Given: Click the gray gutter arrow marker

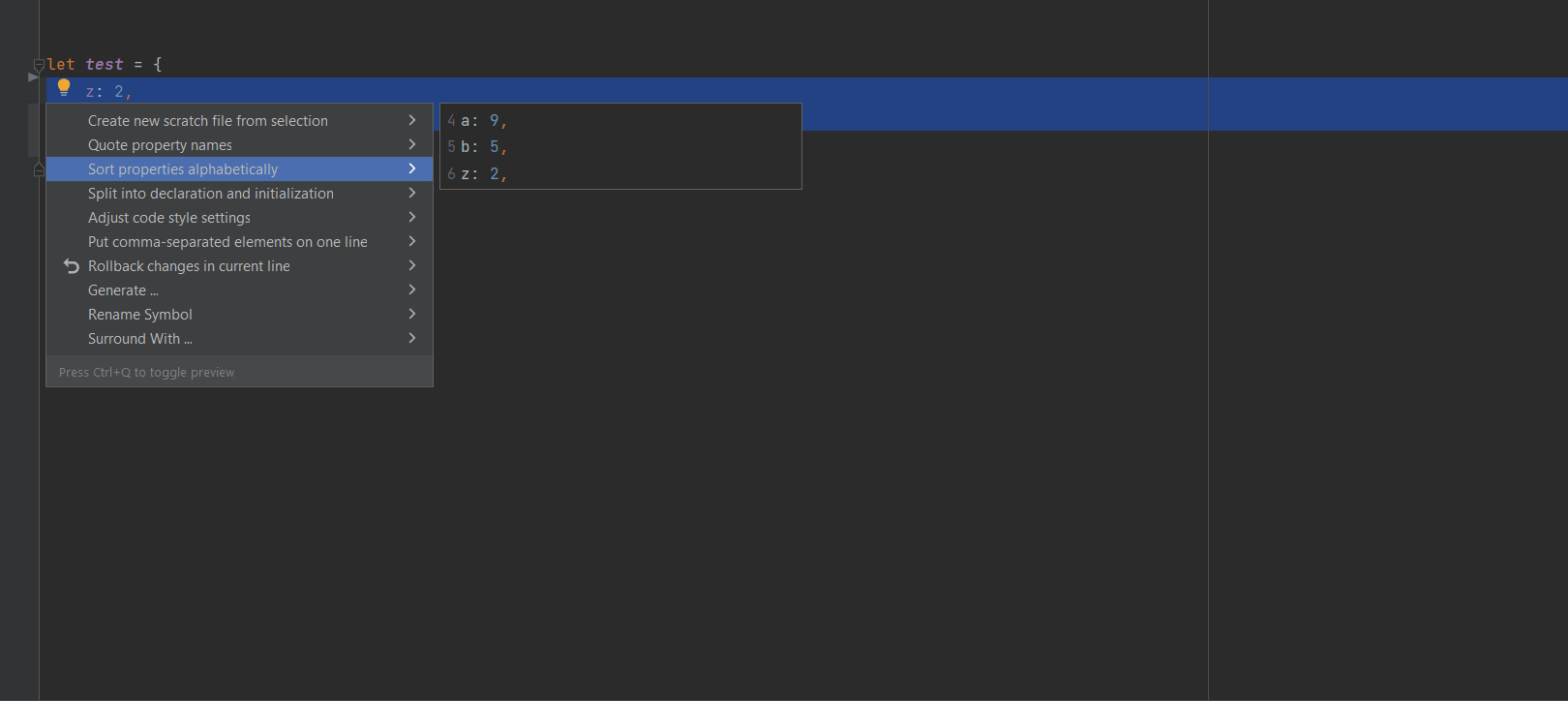Looking at the screenshot, I should 33,76.
